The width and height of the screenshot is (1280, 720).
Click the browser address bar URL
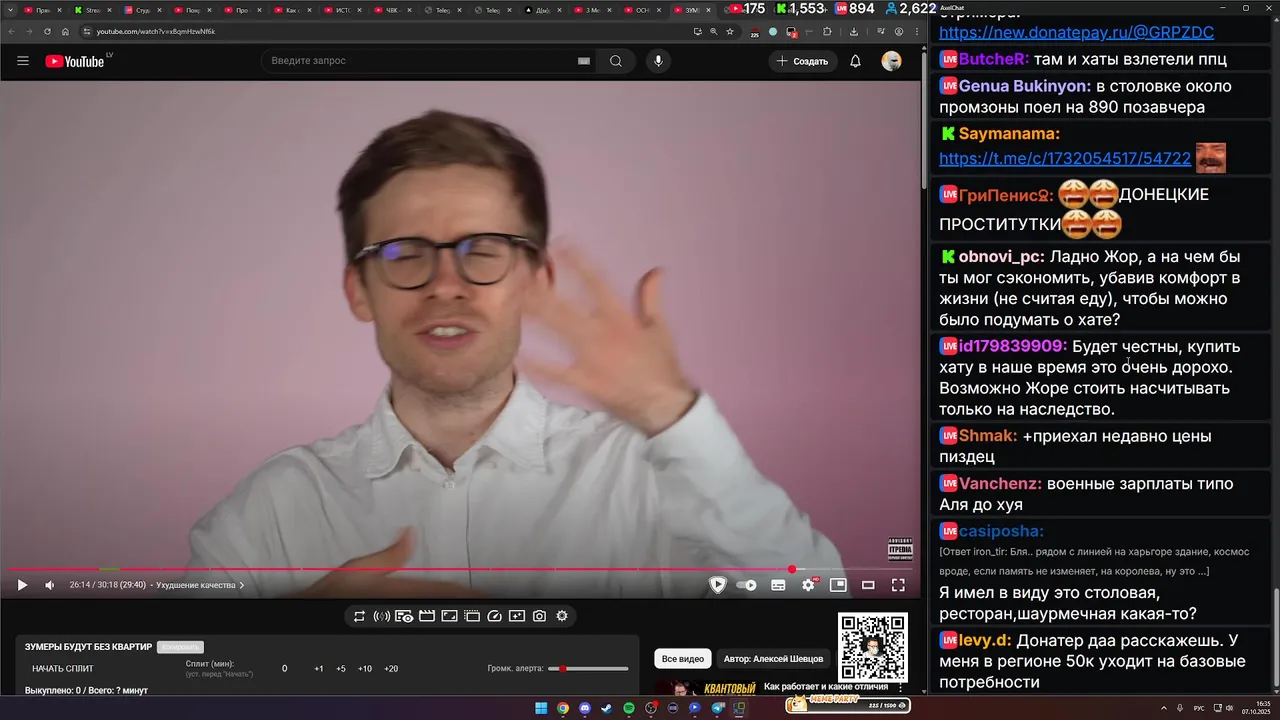coord(156,31)
